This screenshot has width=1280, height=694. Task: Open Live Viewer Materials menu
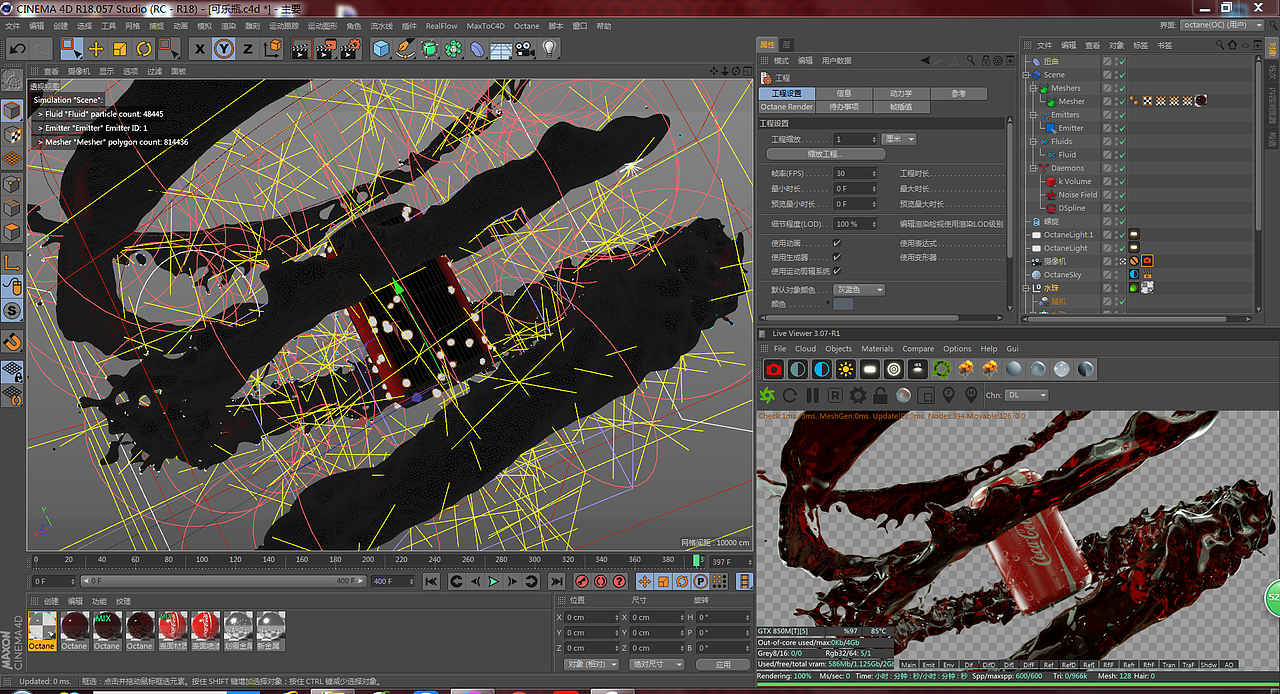[877, 349]
